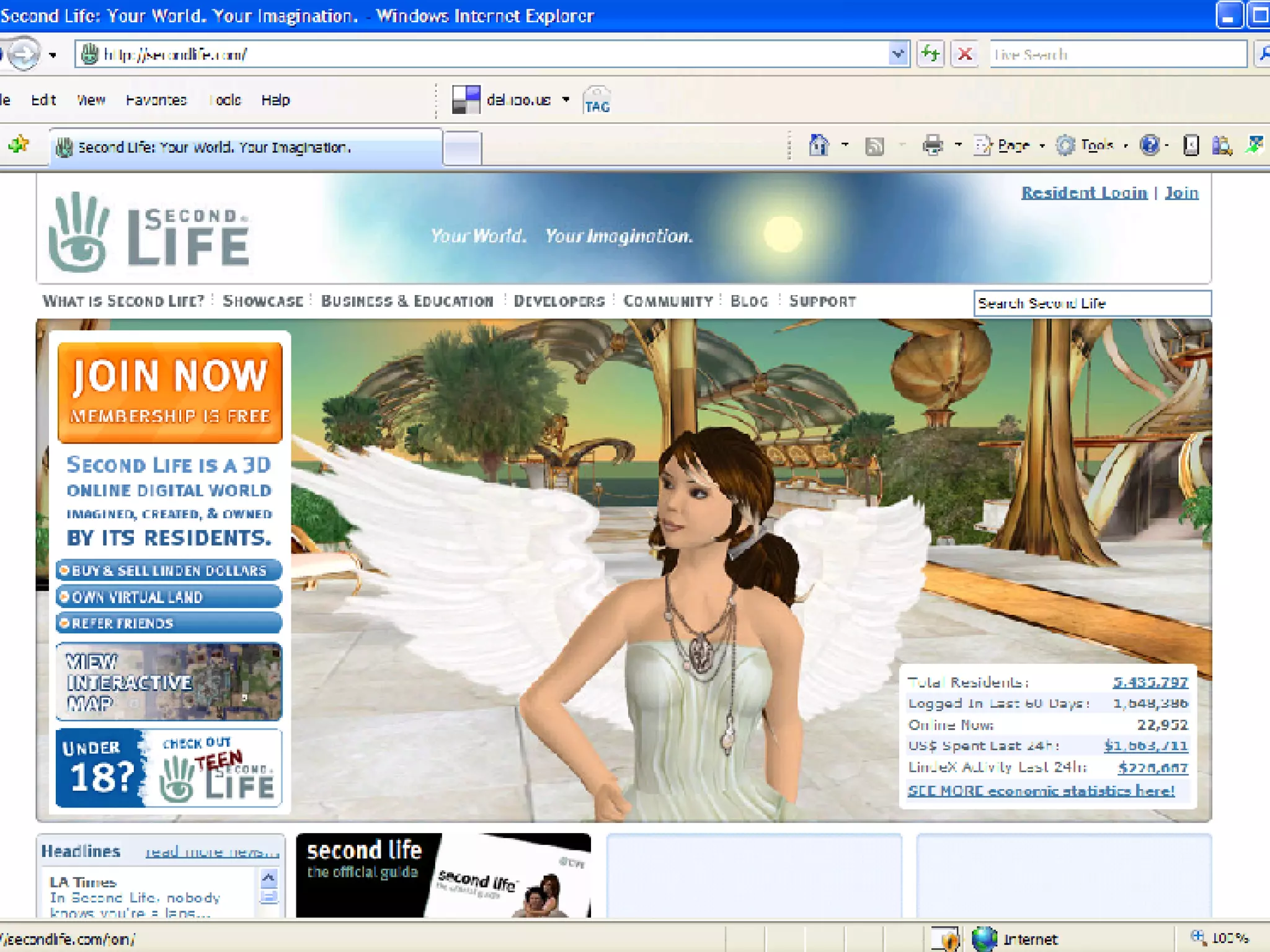Click Buy & Sell Linden Dollars button

(x=169, y=570)
